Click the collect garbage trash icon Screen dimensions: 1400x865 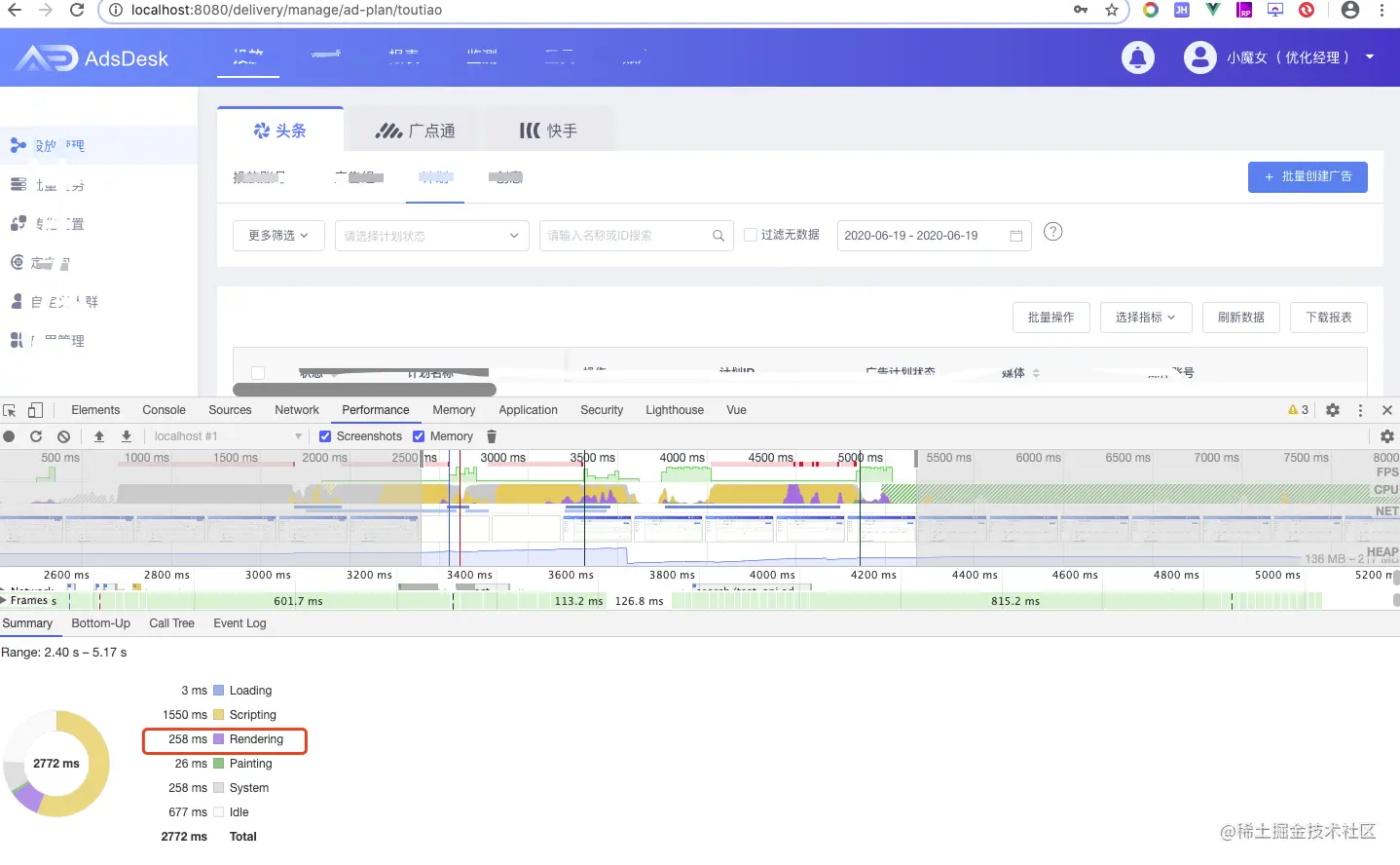(492, 436)
